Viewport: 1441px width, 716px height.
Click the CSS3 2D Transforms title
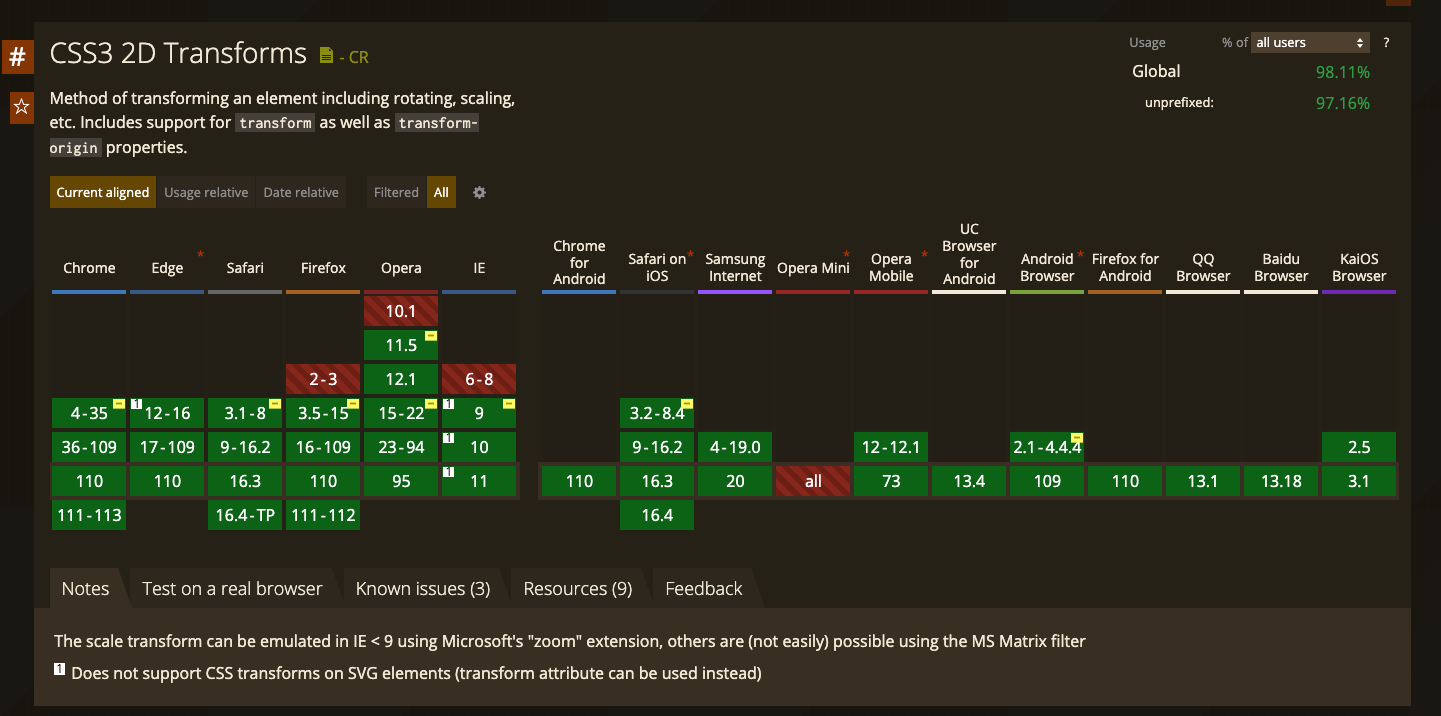[x=178, y=53]
